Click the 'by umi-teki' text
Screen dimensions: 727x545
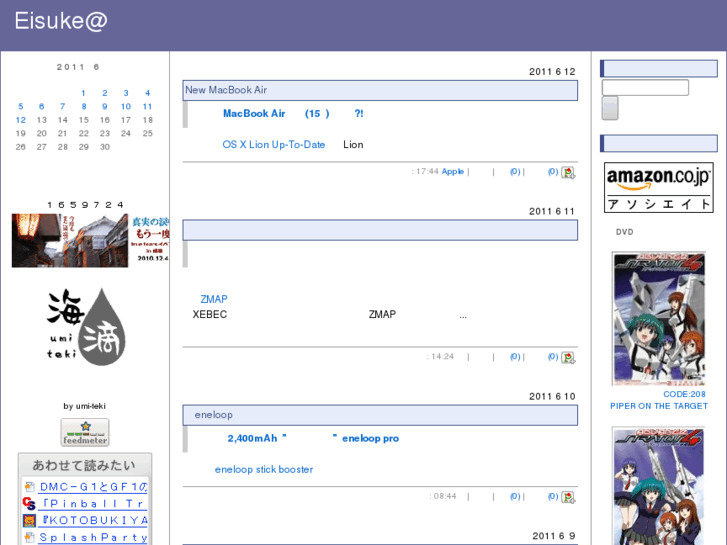pos(84,406)
